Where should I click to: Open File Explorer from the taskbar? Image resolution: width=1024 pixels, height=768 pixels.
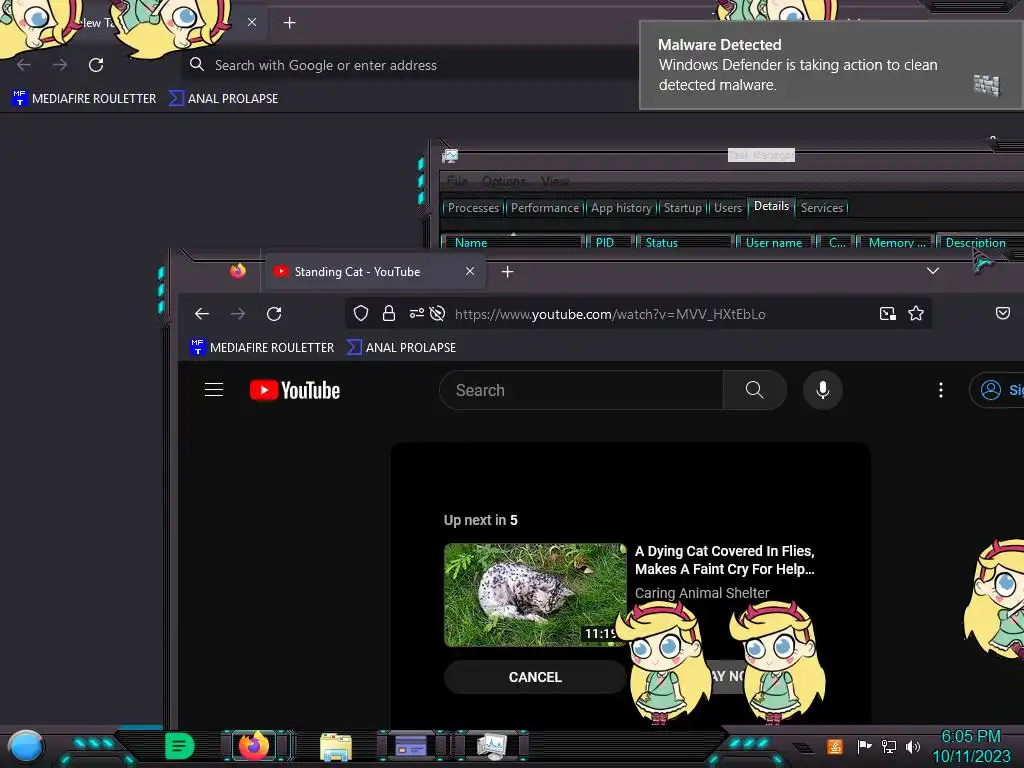[336, 747]
